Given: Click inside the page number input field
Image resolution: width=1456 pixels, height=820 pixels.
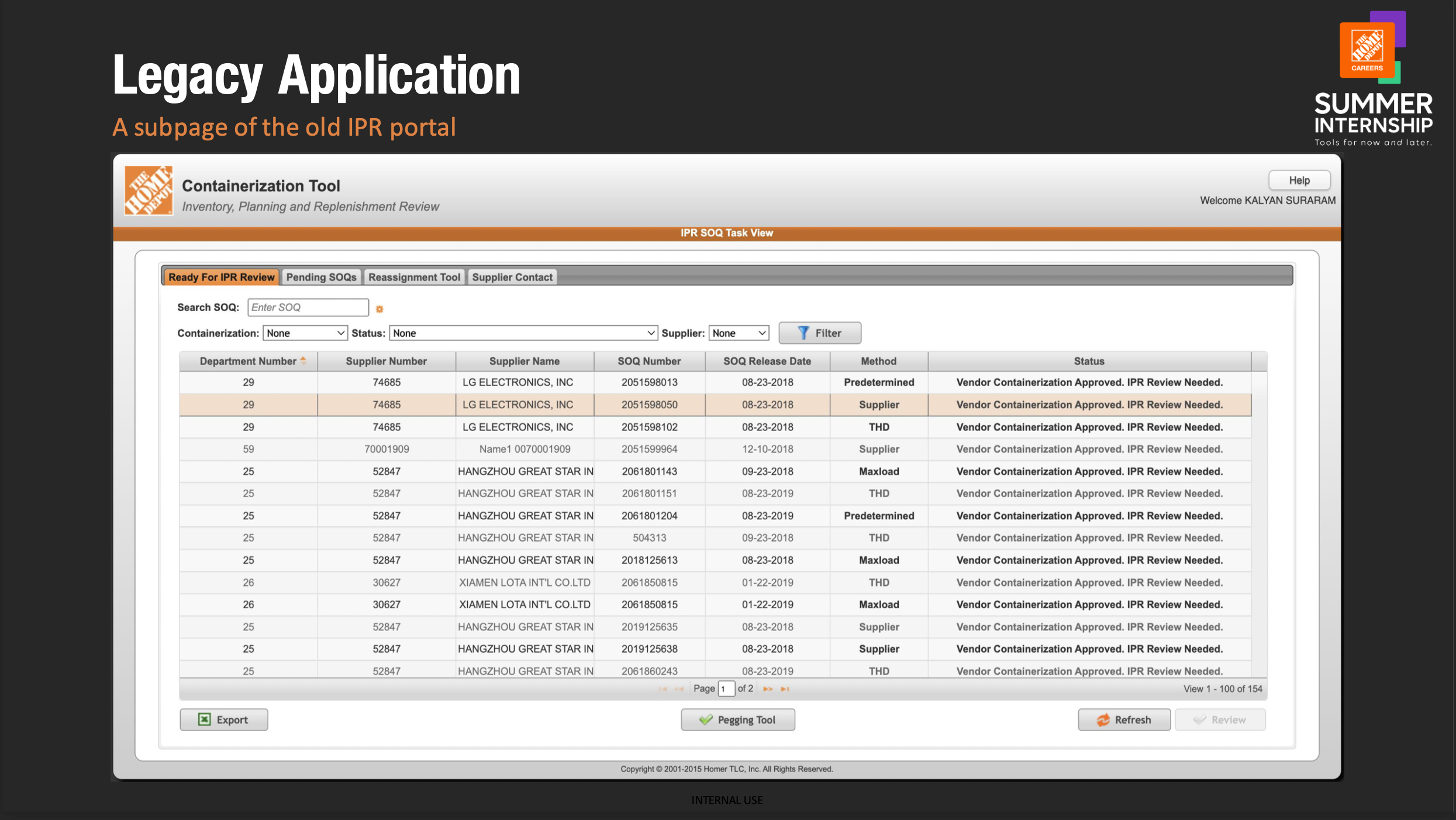Looking at the screenshot, I should (x=726, y=688).
